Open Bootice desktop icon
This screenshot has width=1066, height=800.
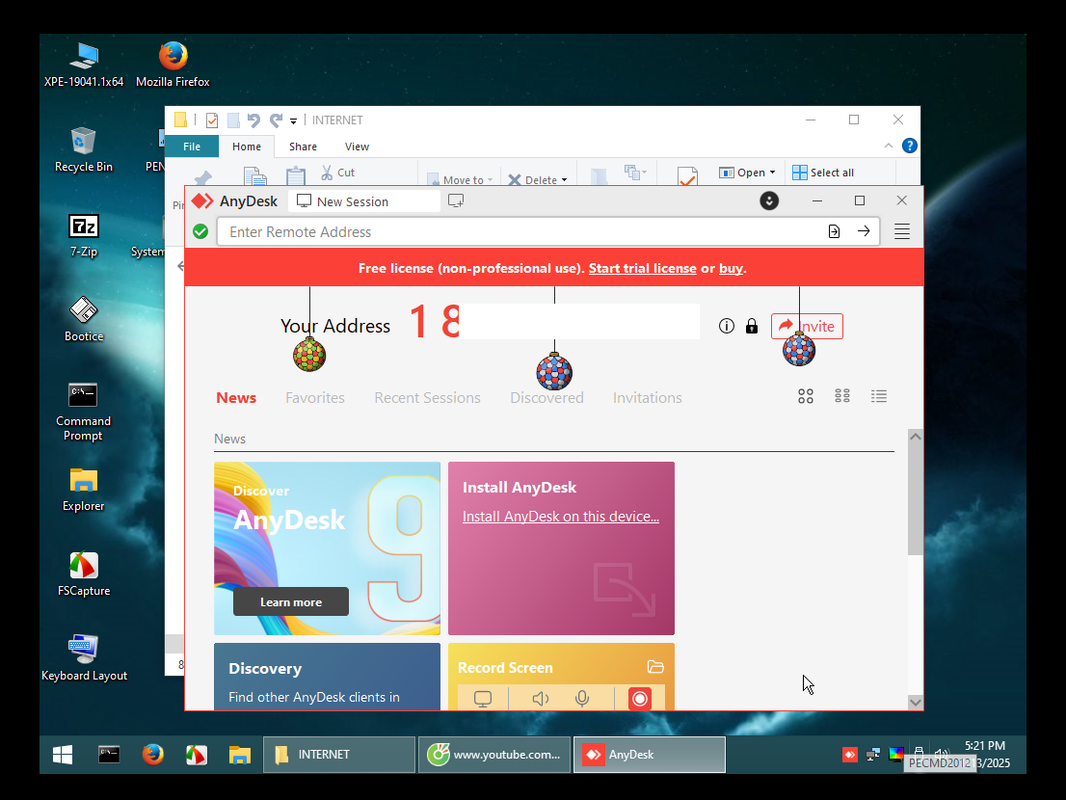pyautogui.click(x=84, y=319)
